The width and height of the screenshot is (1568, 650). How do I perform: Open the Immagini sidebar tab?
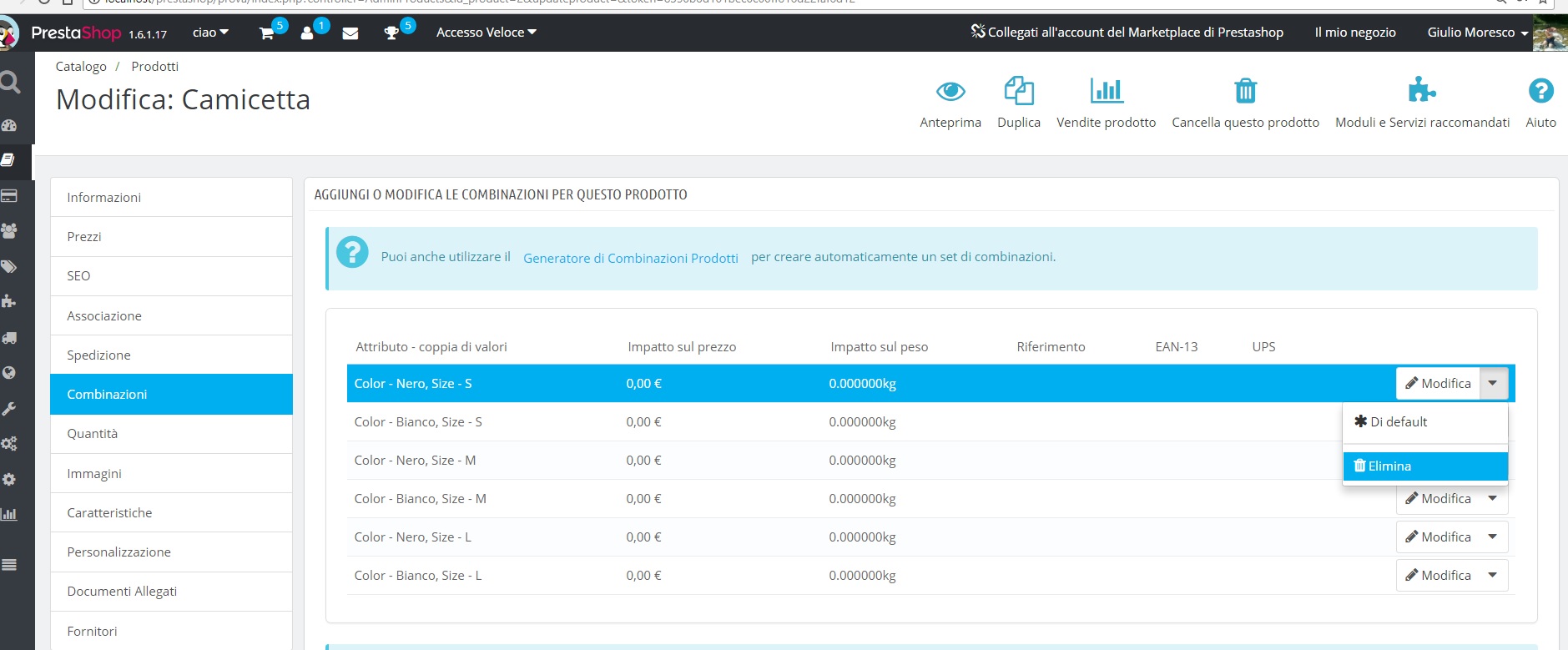click(171, 473)
